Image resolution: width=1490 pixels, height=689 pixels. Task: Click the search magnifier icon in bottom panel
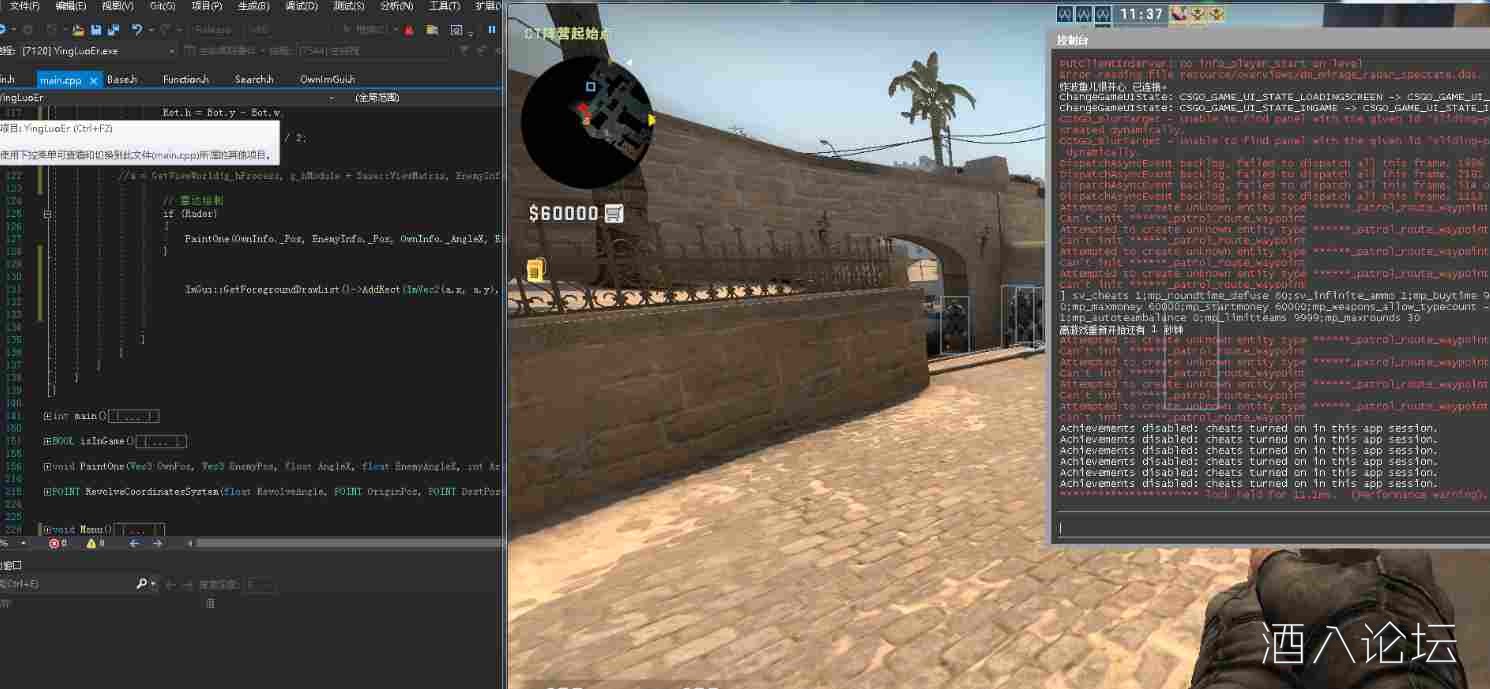click(x=142, y=583)
